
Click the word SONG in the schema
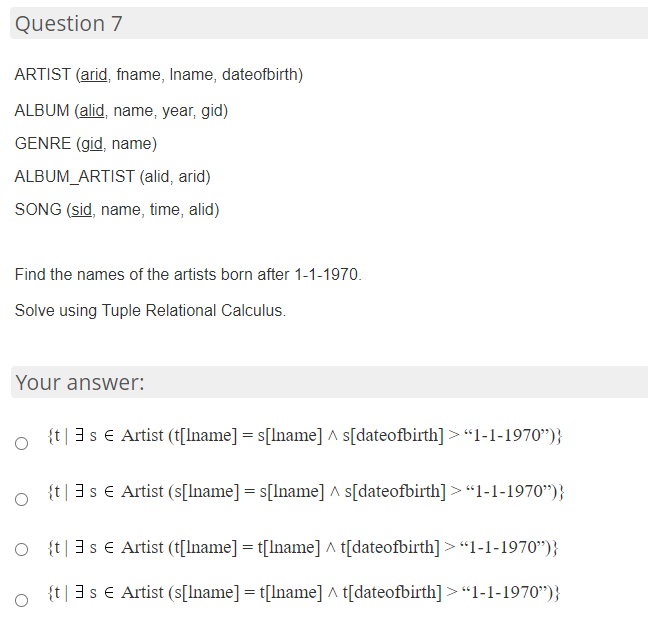point(38,210)
